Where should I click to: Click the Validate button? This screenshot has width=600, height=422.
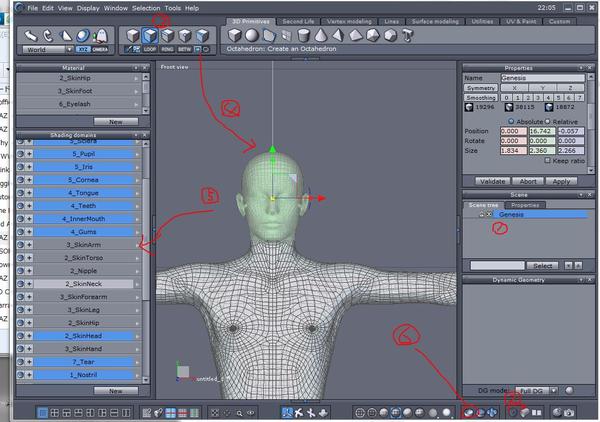tap(492, 181)
